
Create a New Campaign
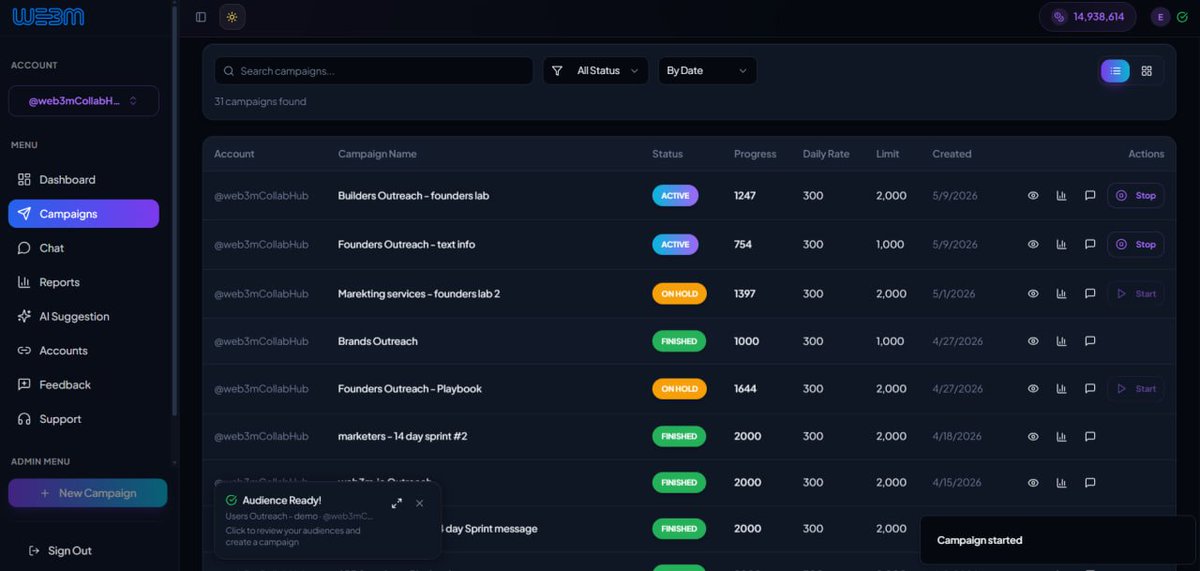(x=88, y=493)
